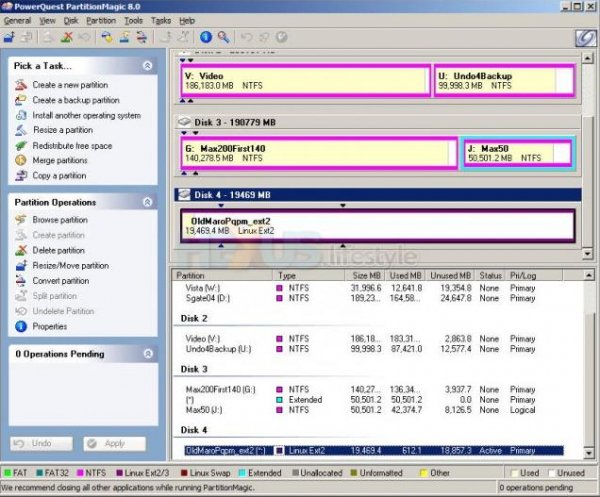The width and height of the screenshot is (600, 497).
Task: Click the Partition column header
Action: click(x=223, y=275)
